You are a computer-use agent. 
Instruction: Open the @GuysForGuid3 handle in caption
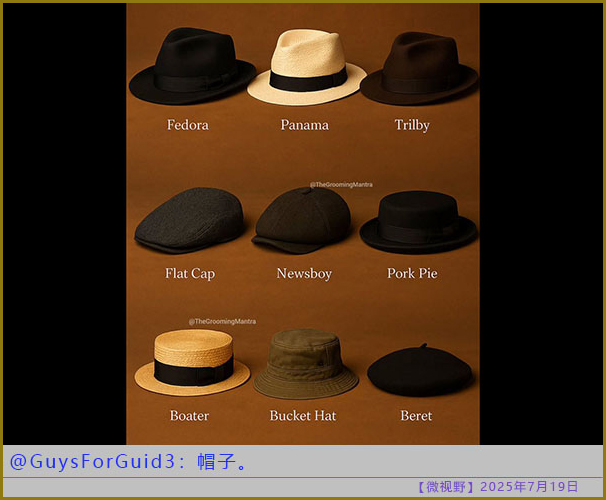97,462
